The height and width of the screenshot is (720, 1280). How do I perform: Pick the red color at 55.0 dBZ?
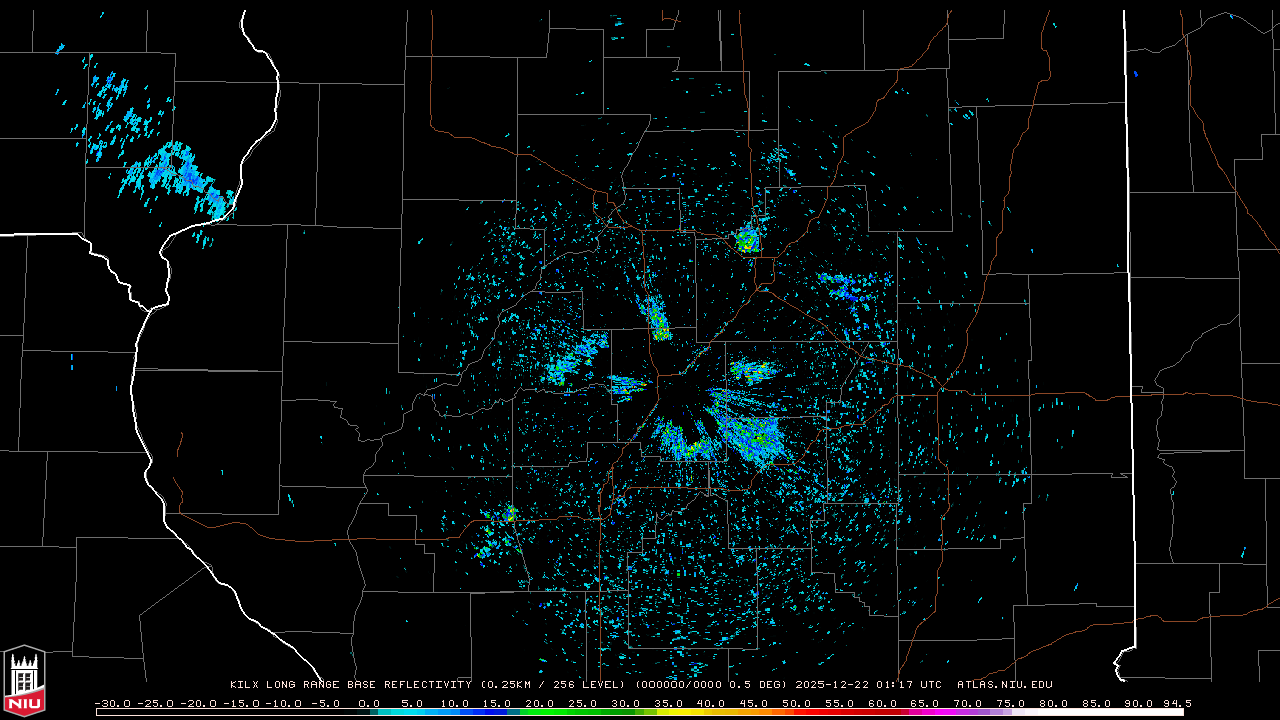(x=840, y=712)
